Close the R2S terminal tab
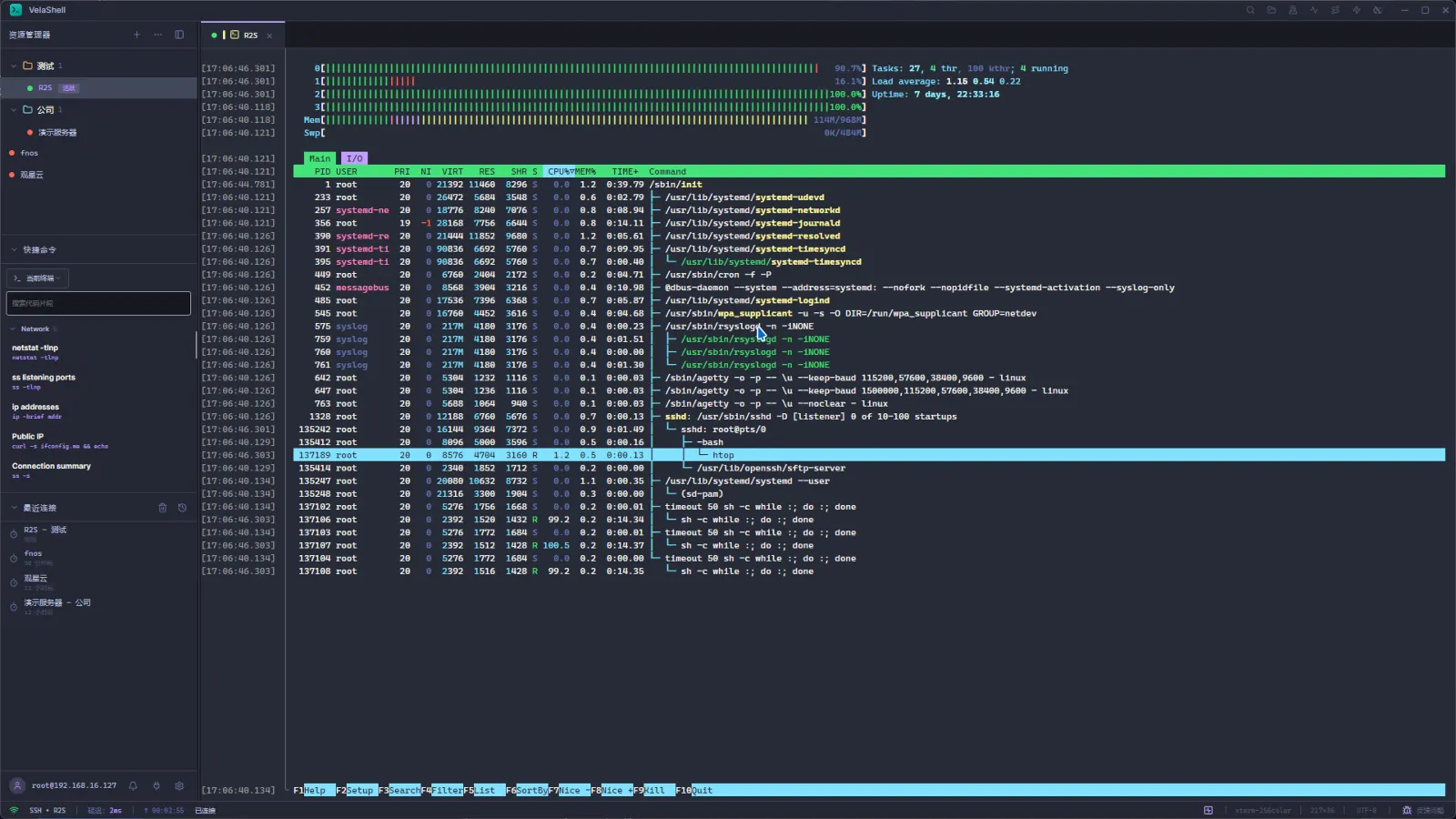Viewport: 1456px width, 819px height. coord(269,35)
